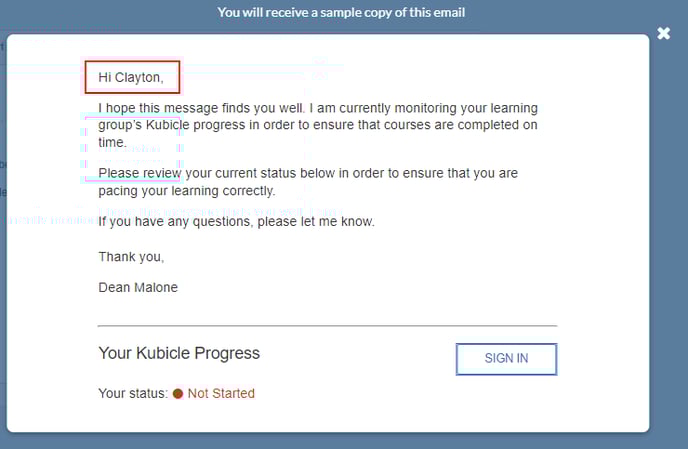Click the "Please review your current status" line
688x449 pixels.
tap(308, 173)
